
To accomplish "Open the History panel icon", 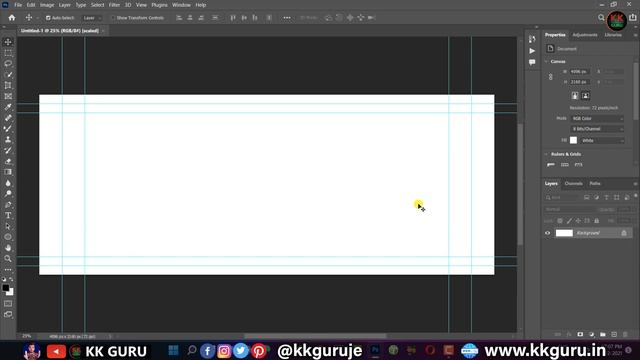I will [532, 39].
